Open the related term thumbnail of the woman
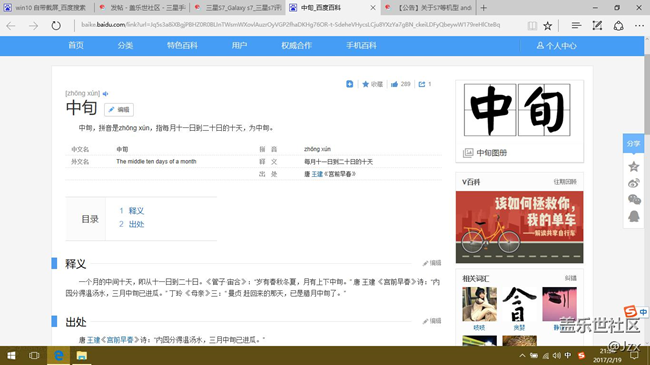 pyautogui.click(x=479, y=304)
